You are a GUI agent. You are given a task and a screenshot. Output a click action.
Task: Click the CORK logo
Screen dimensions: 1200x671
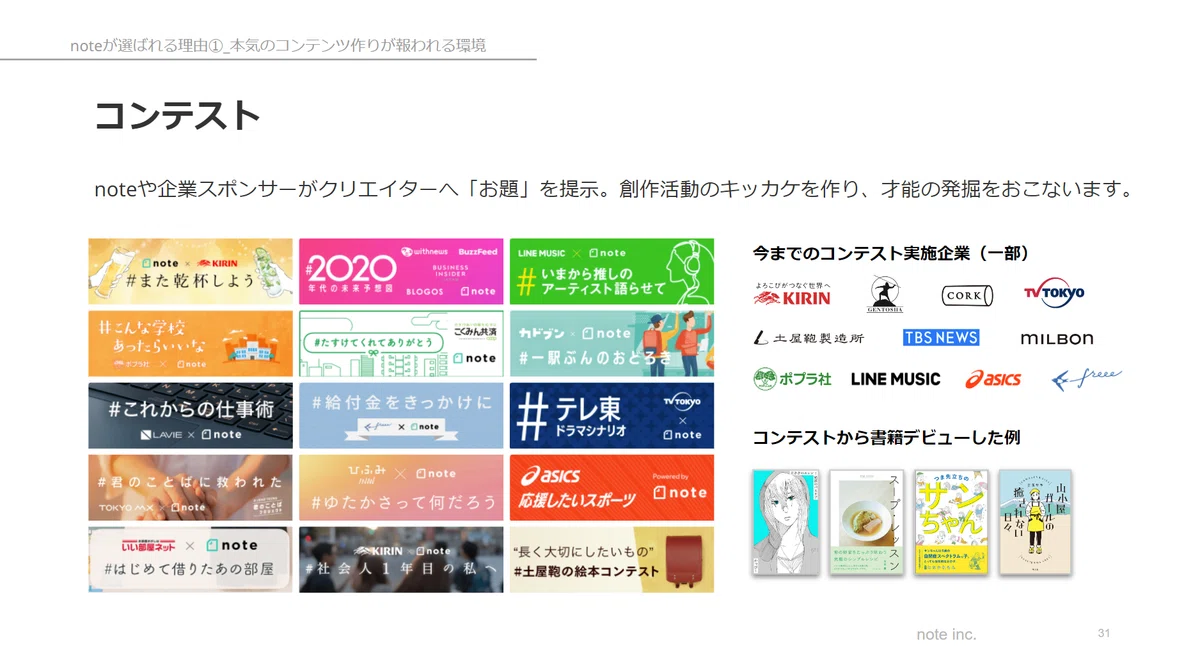pyautogui.click(x=967, y=296)
